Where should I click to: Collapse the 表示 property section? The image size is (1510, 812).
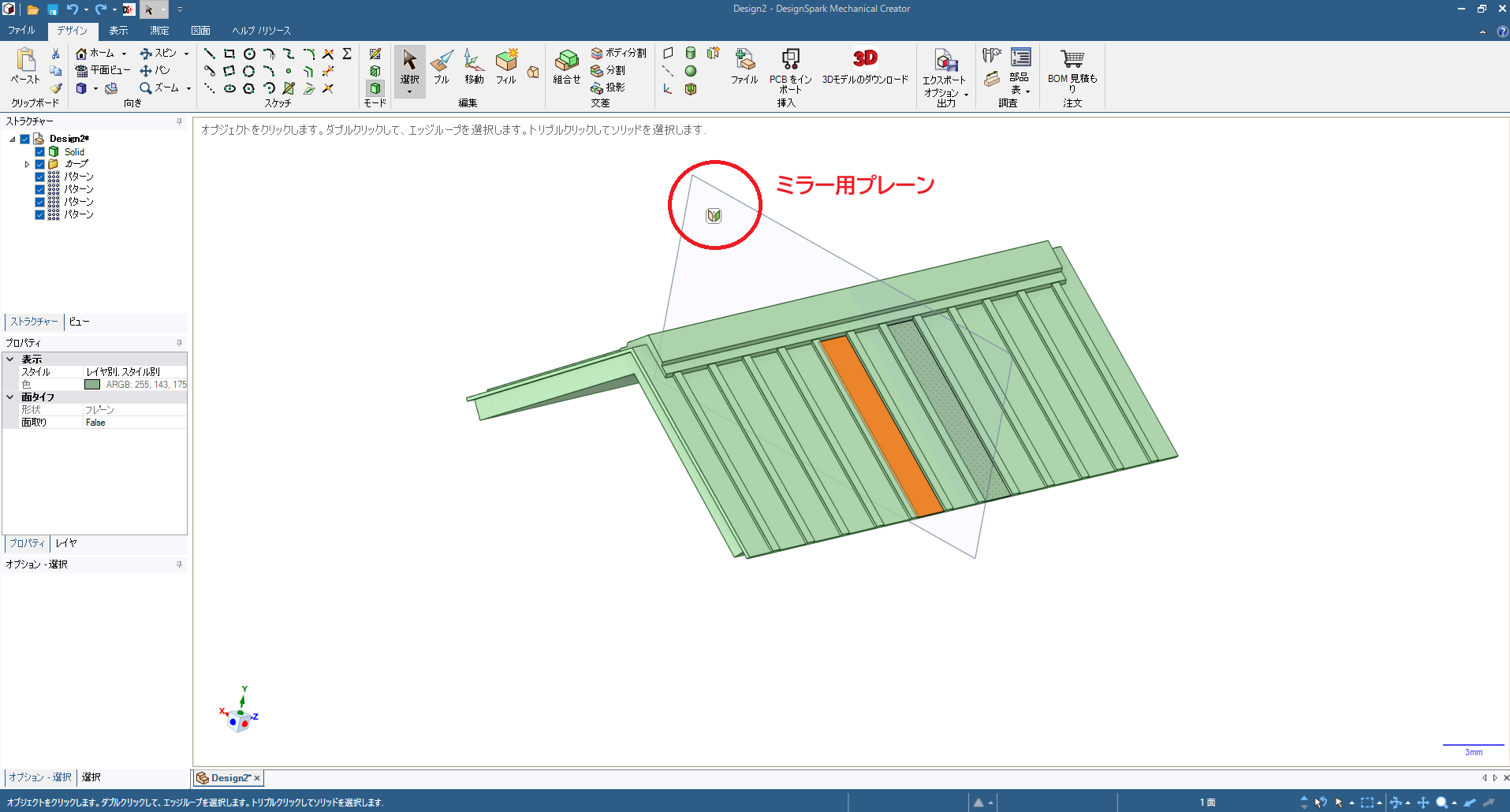click(x=10, y=359)
